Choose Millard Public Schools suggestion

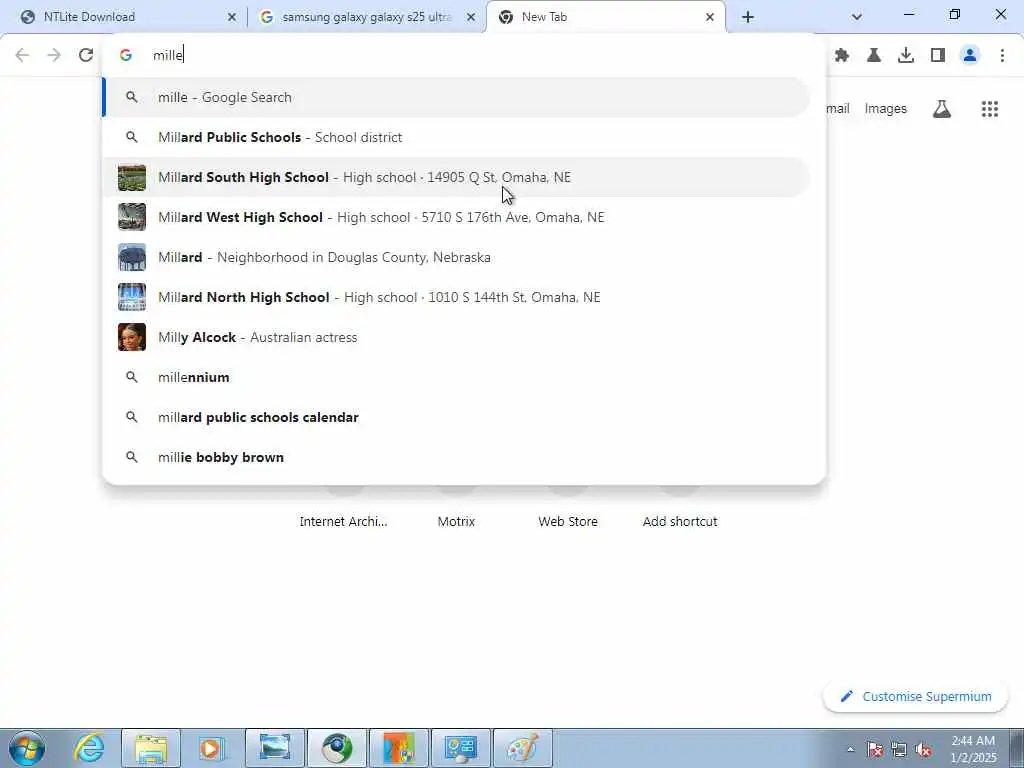pos(456,137)
